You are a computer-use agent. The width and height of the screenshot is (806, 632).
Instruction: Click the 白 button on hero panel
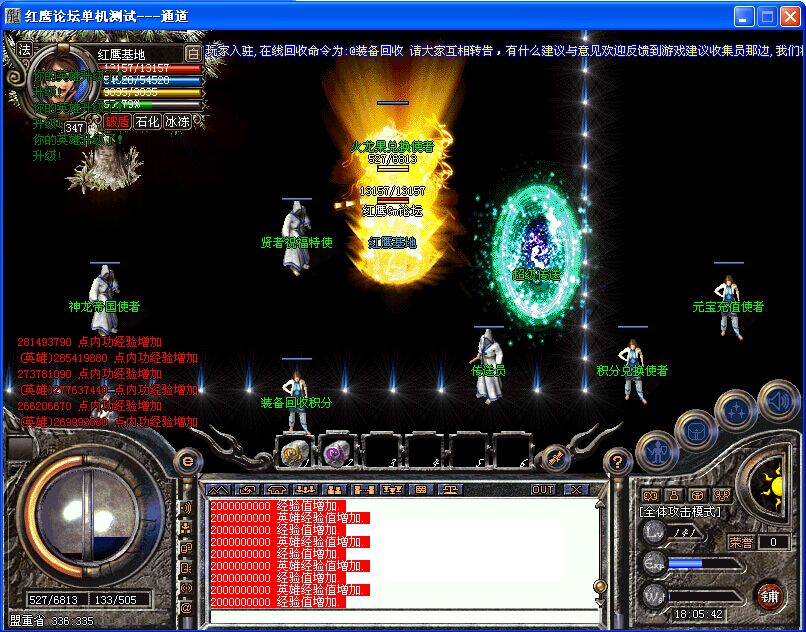[193, 54]
